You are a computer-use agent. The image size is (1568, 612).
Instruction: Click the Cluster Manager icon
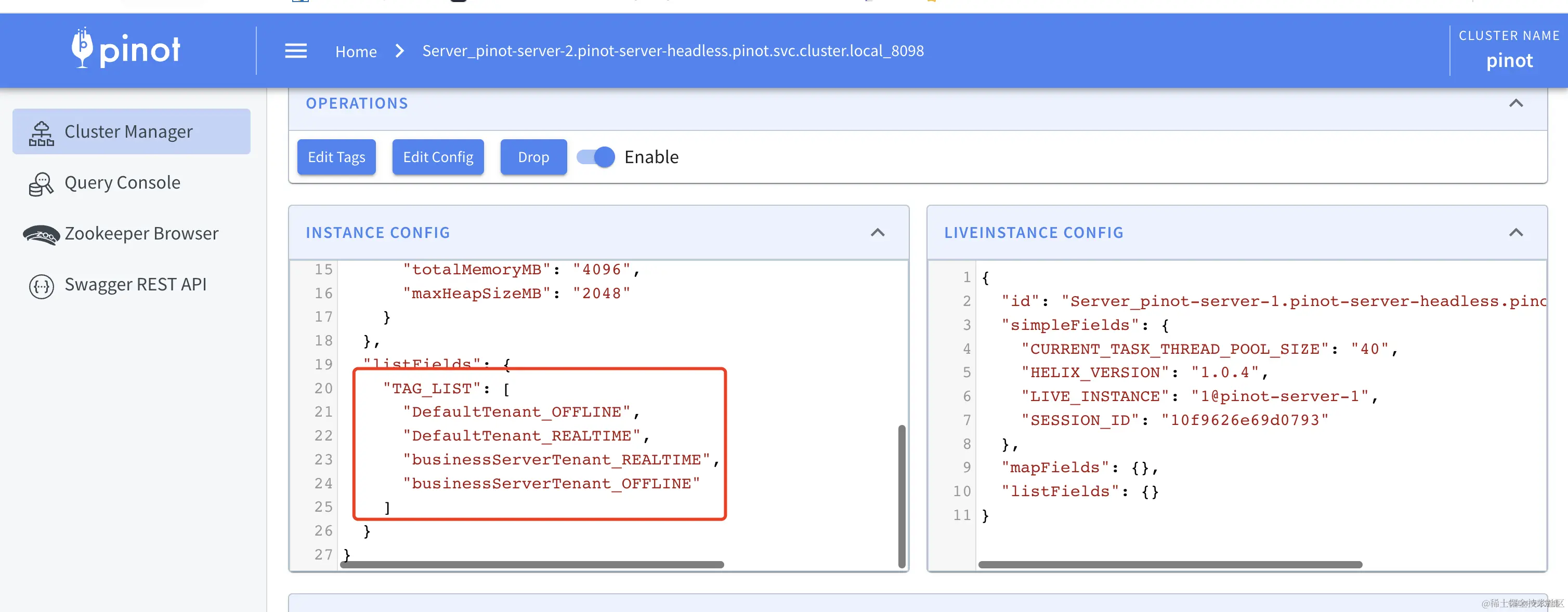coord(42,132)
